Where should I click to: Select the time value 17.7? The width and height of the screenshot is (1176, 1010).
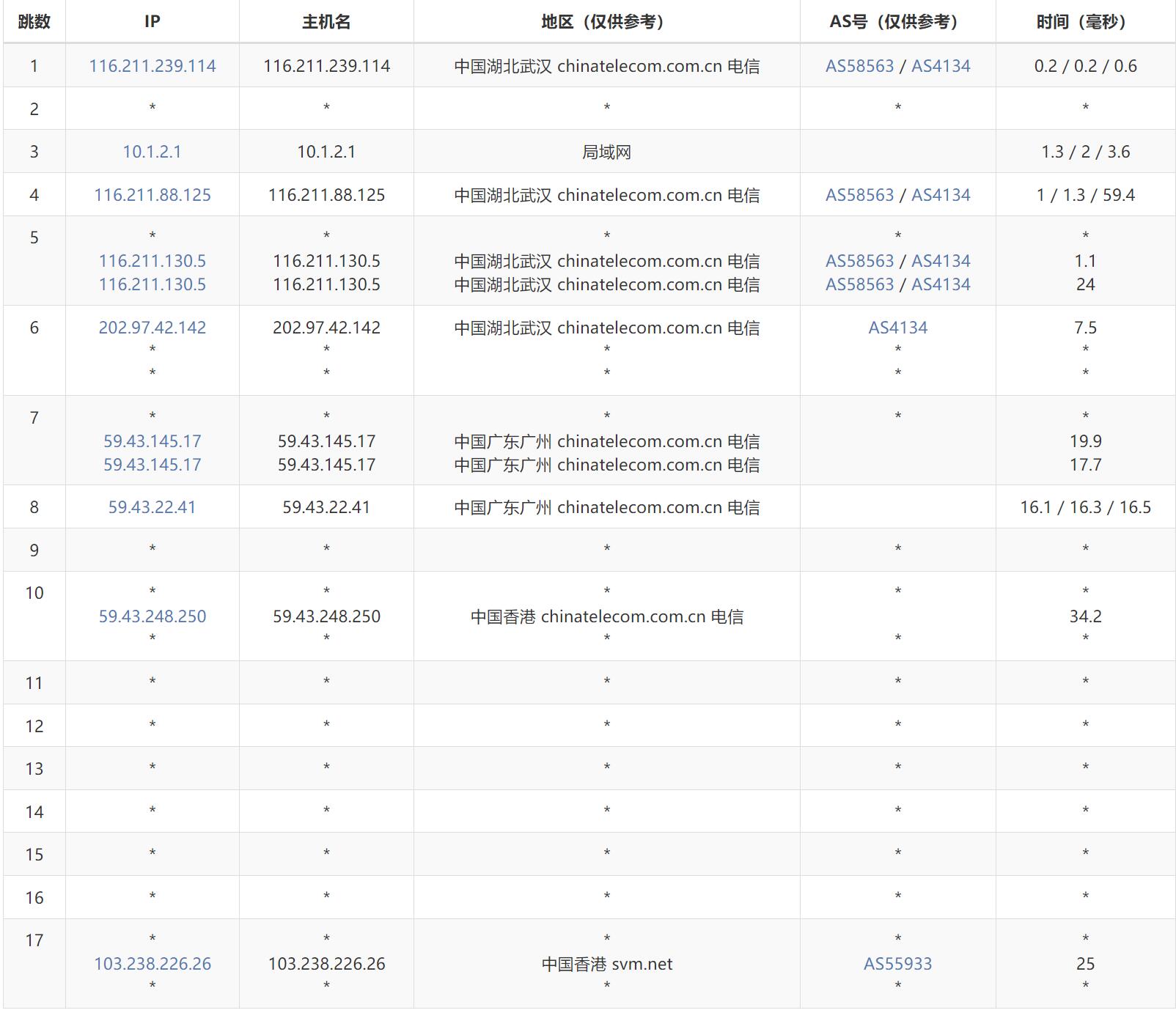pos(1085,465)
